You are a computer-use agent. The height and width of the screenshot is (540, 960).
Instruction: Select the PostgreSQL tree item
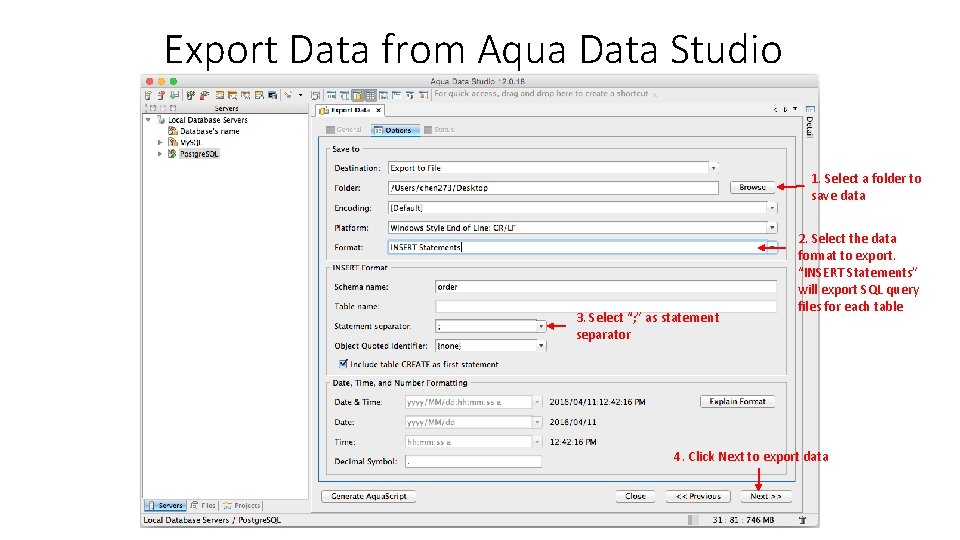(199, 154)
